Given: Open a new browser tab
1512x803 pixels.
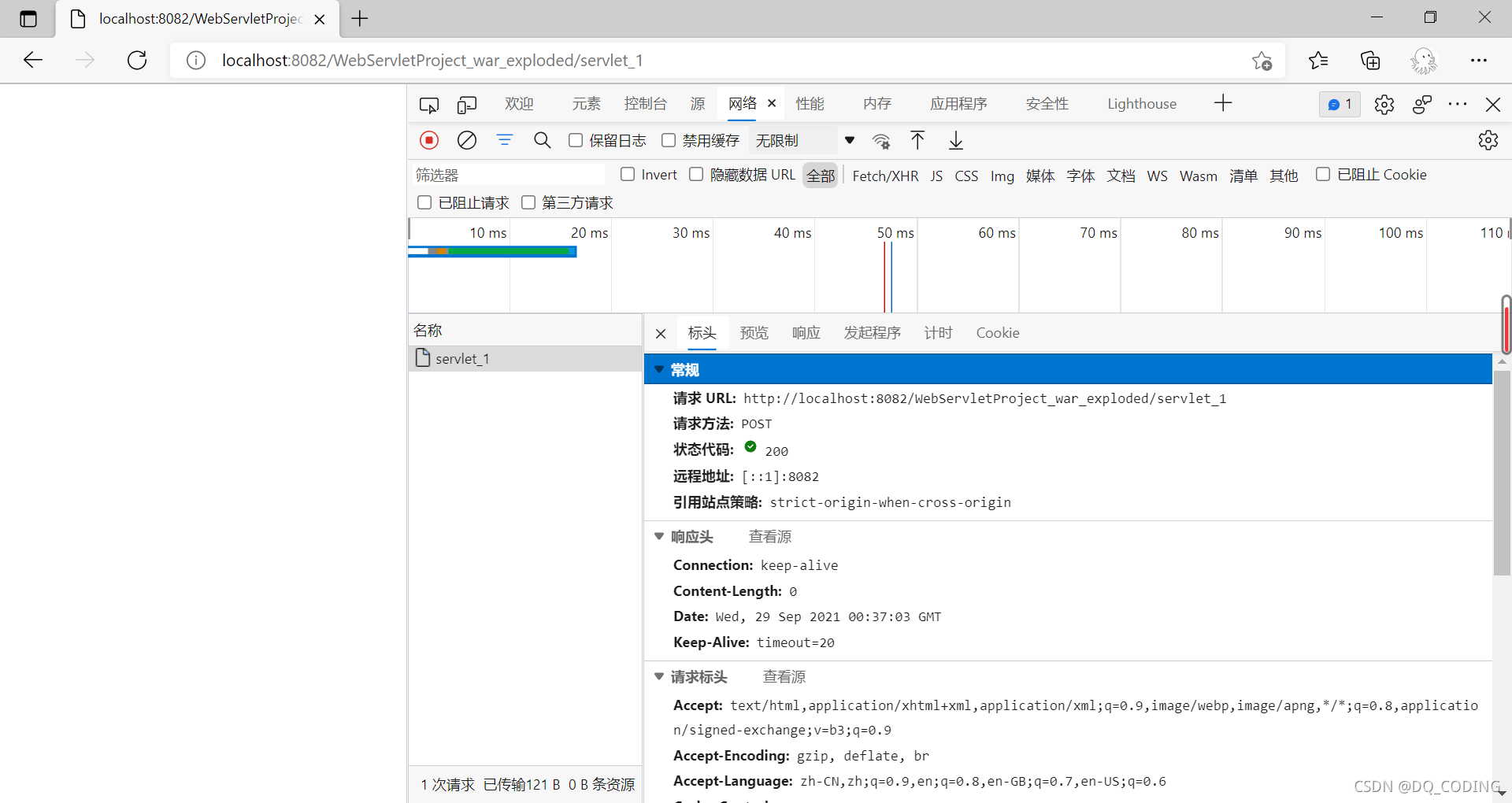Looking at the screenshot, I should [x=360, y=19].
